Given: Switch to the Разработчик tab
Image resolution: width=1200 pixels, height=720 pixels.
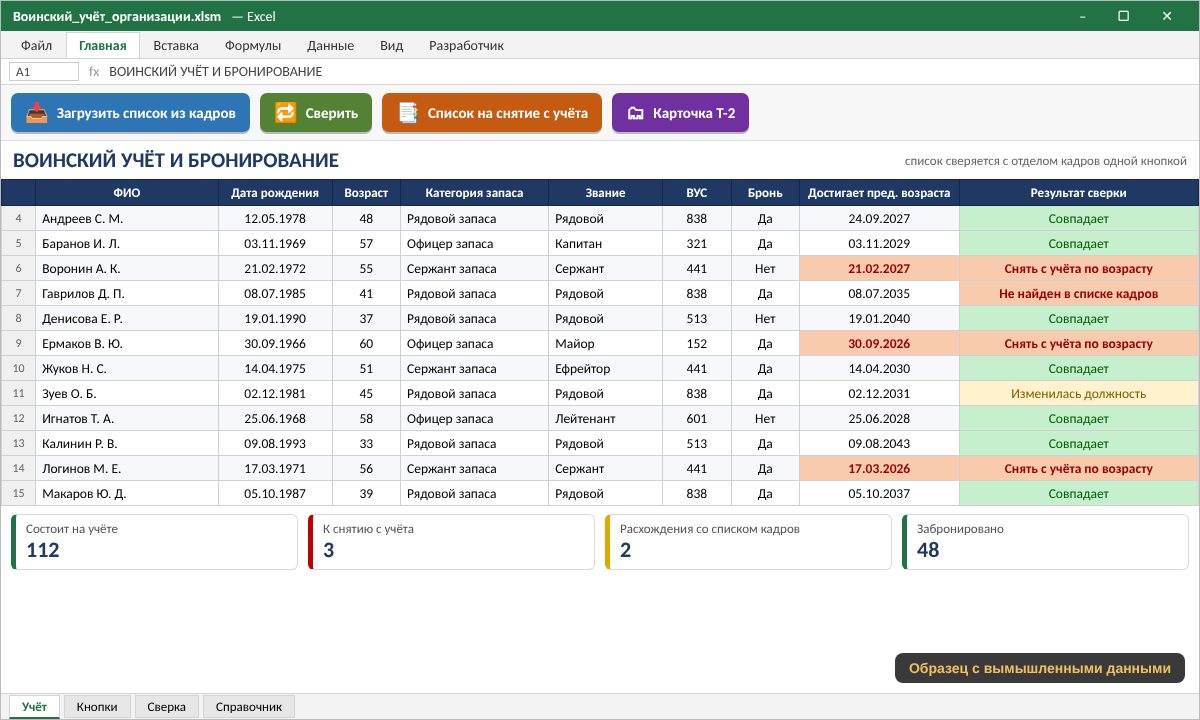Looking at the screenshot, I should click(x=466, y=45).
